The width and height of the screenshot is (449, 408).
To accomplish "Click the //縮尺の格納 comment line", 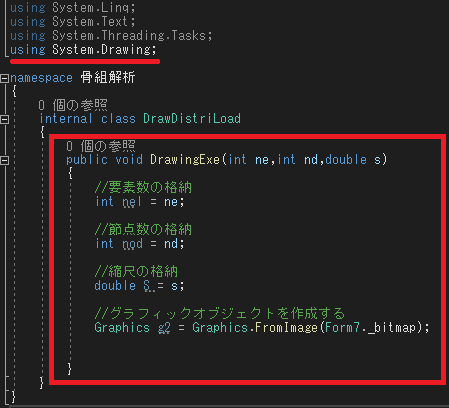I will point(136,271).
